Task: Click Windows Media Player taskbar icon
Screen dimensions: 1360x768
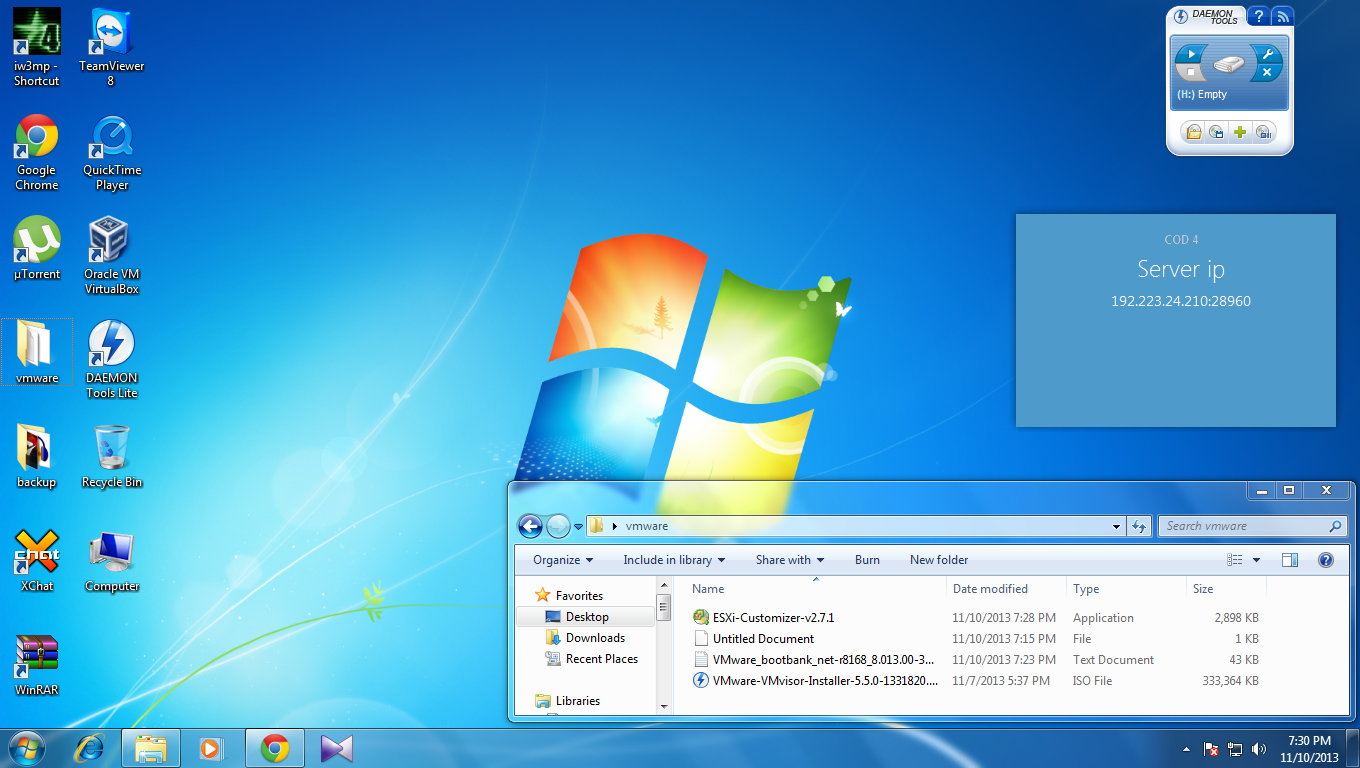Action: (211, 747)
